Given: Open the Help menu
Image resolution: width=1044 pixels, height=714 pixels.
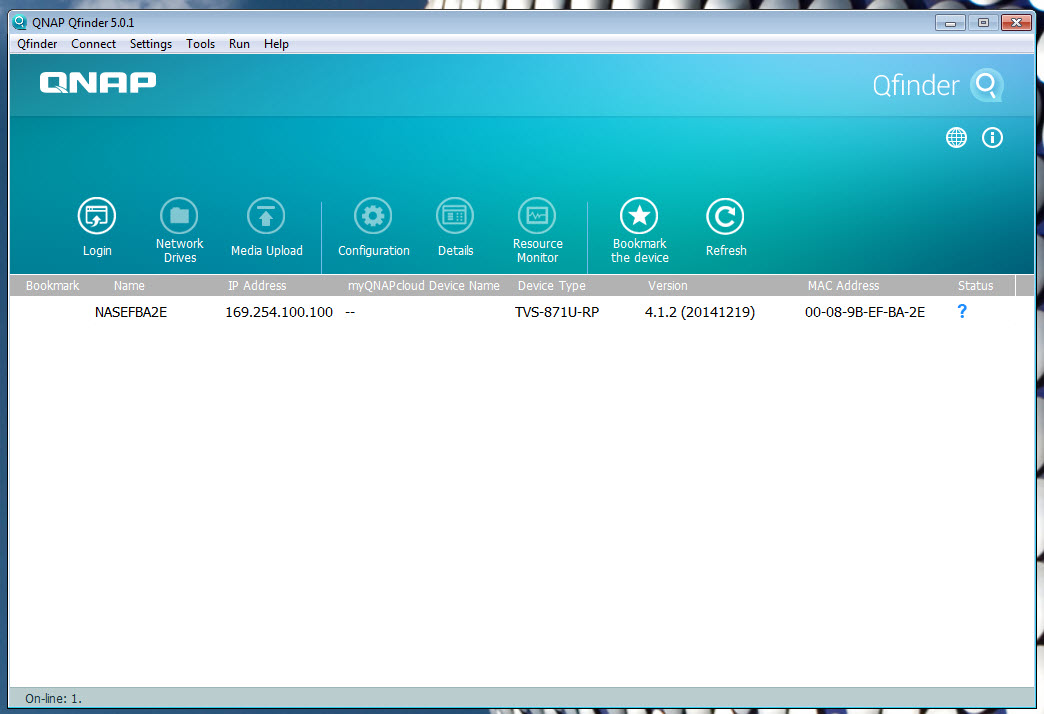Looking at the screenshot, I should tap(276, 44).
